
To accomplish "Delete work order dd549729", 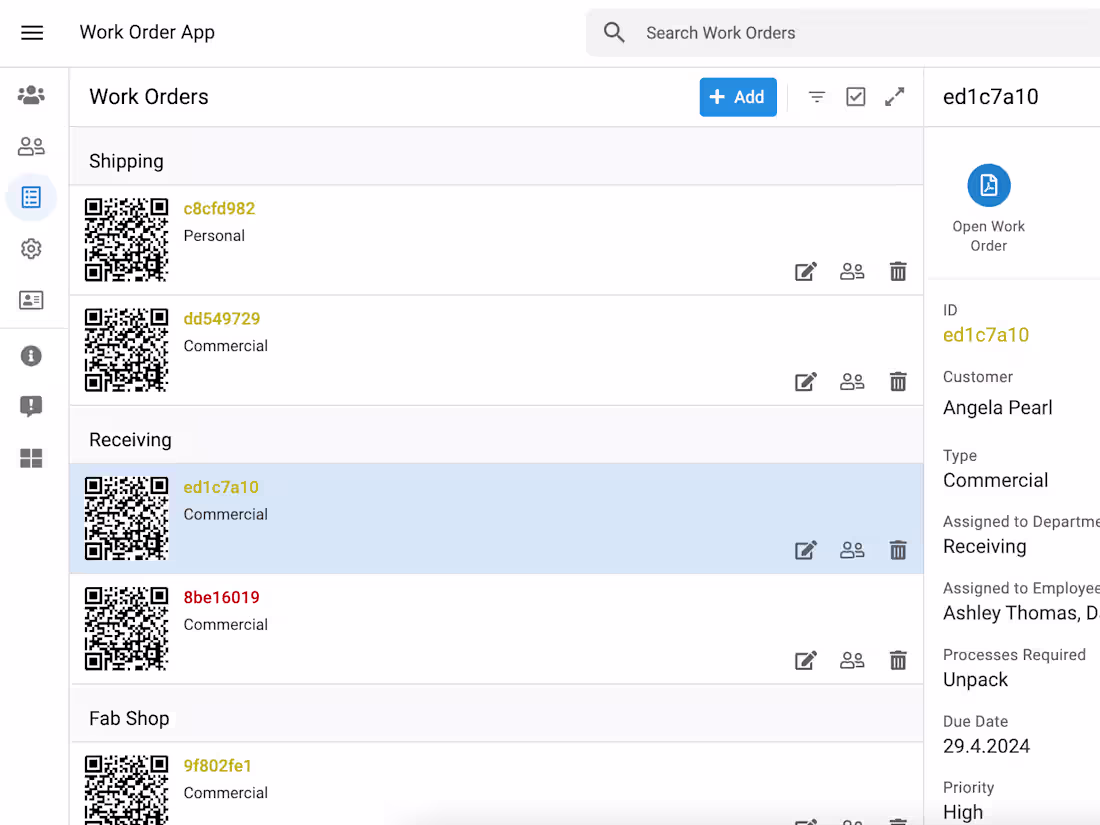I will tap(898, 381).
